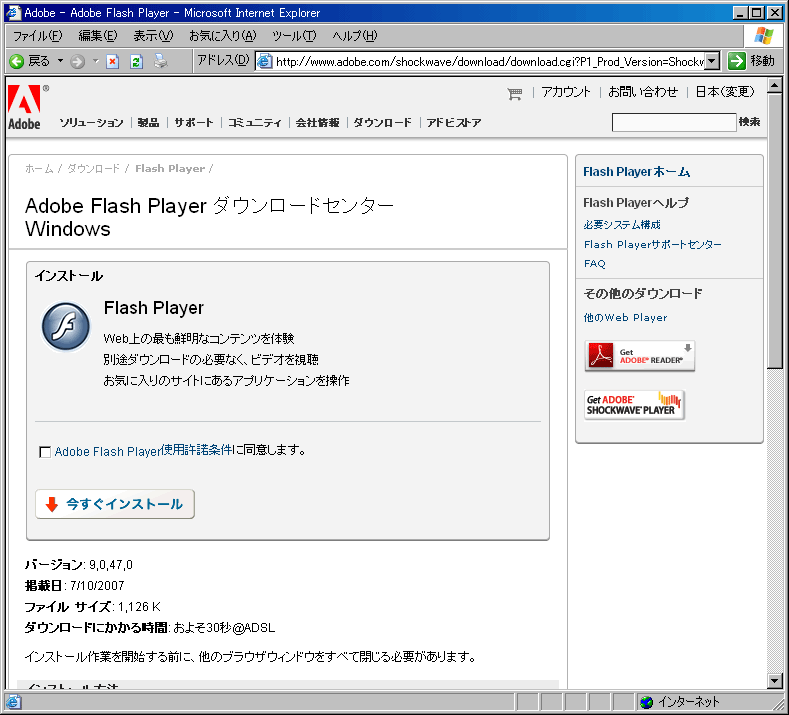Viewport: 789px width, 715px height.
Task: Open the ヘルプ(H) menu
Action: click(354, 36)
